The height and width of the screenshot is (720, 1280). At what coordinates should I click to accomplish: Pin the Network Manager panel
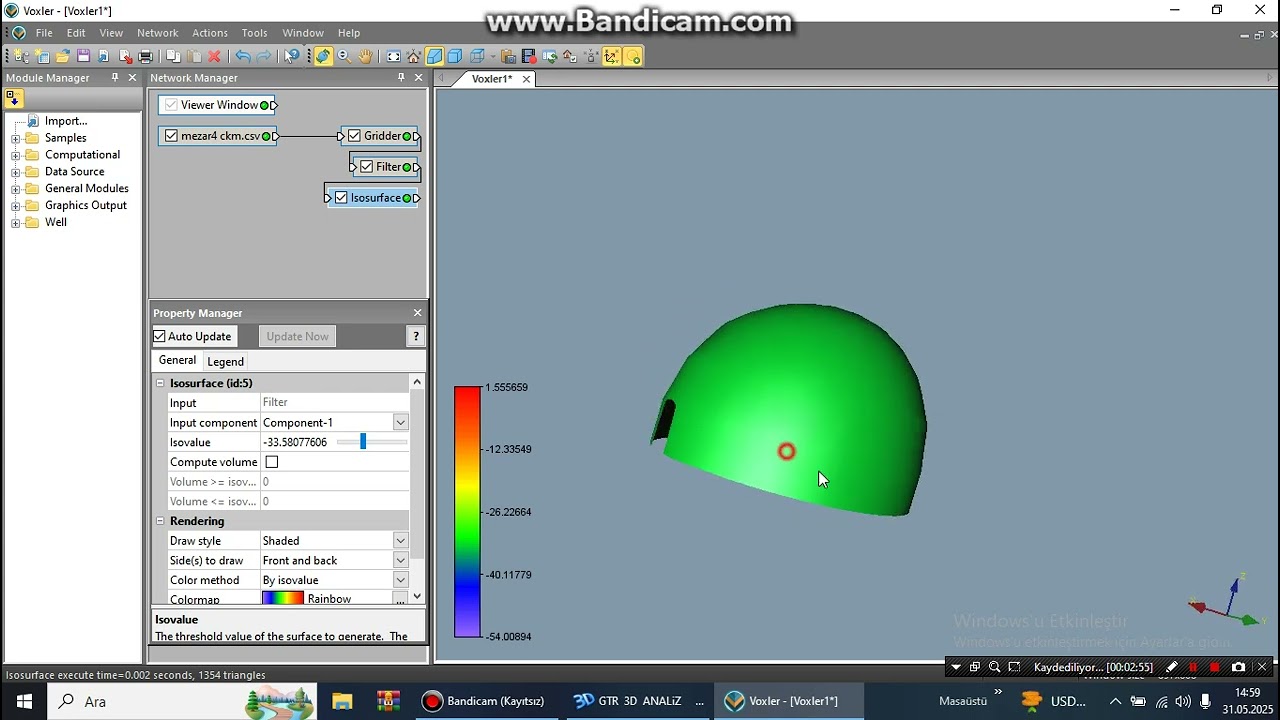coord(401,77)
